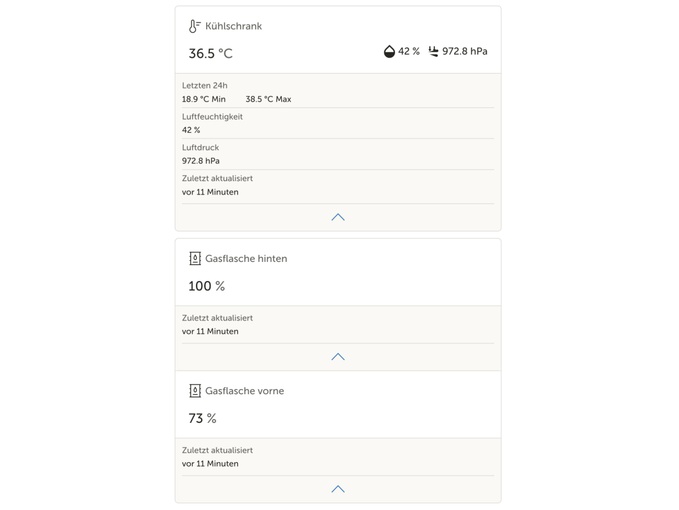Click the Gasflasche hinten gas bottle icon
679x510 pixels.
pos(195,258)
